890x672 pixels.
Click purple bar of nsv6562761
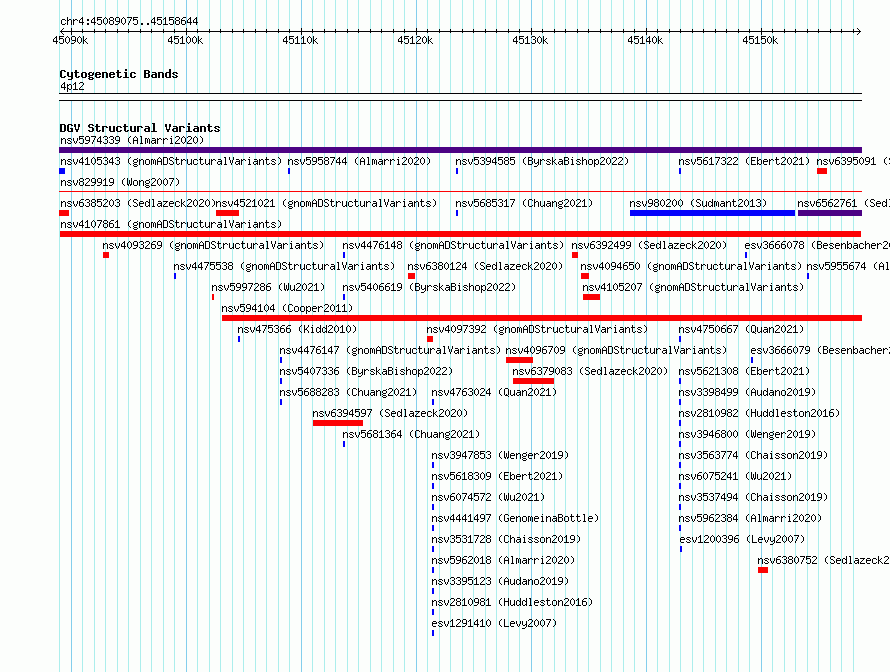(x=830, y=213)
